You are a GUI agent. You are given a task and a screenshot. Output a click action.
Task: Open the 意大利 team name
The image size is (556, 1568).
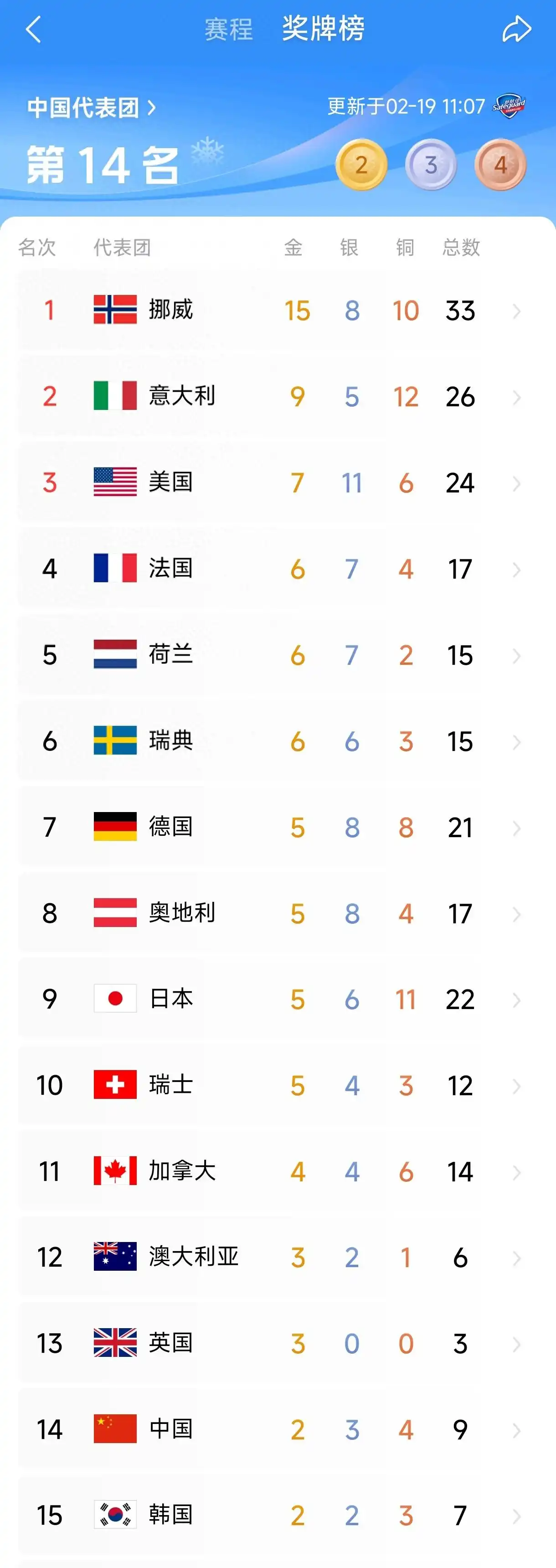pos(182,396)
